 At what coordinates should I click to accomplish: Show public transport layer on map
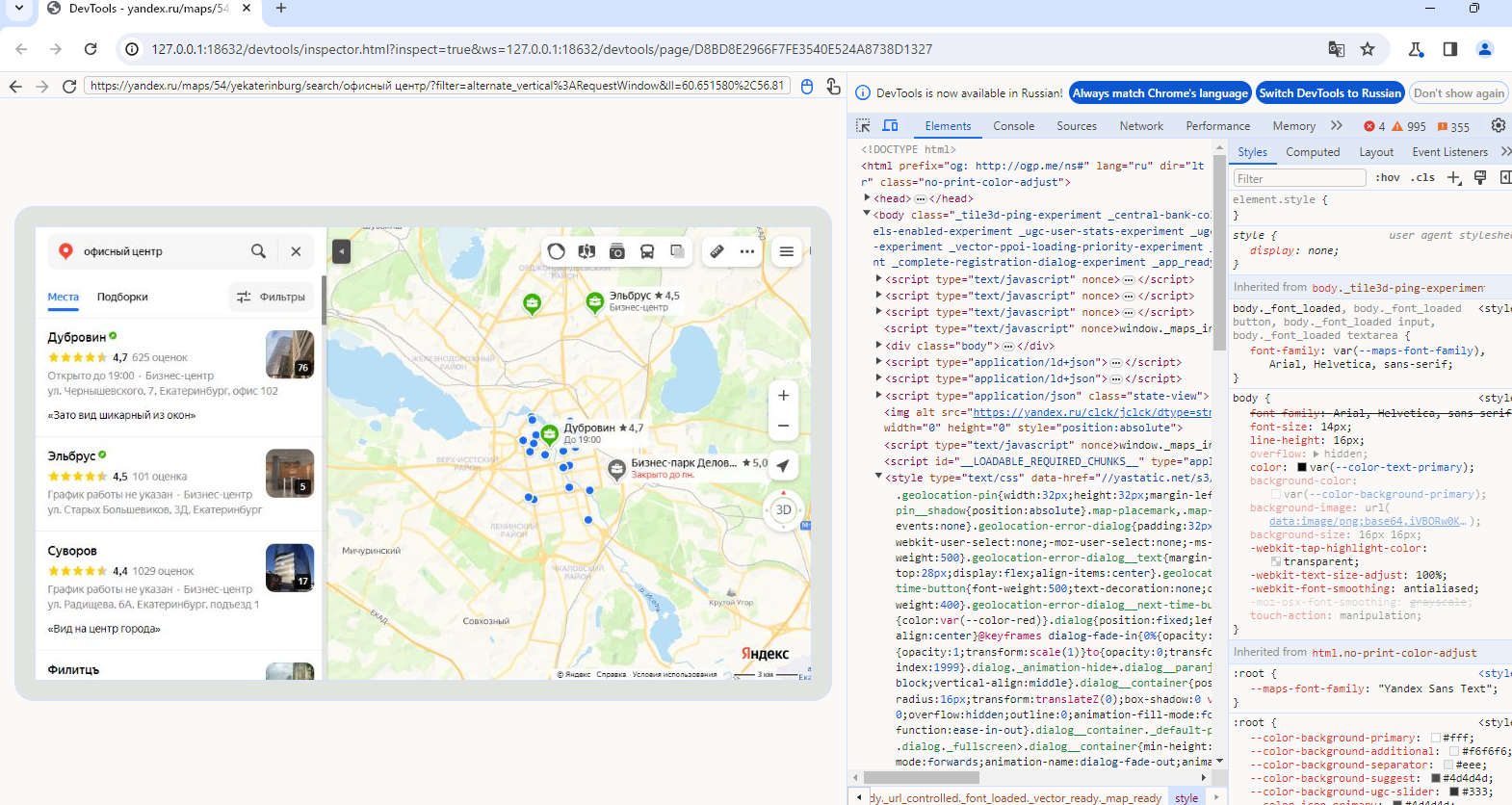click(x=647, y=251)
